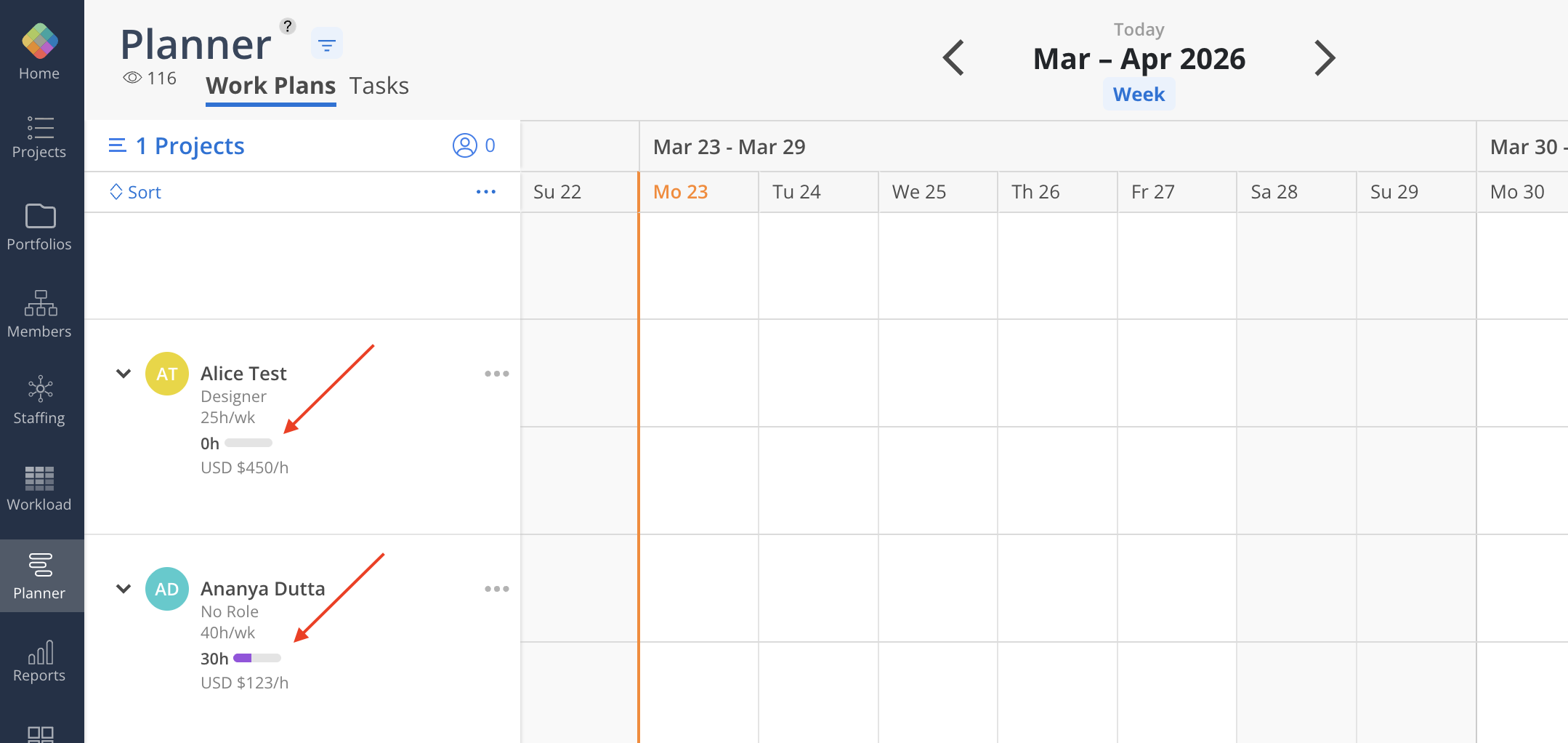Open Portfolios from the sidebar
The height and width of the screenshot is (743, 1568).
(40, 216)
